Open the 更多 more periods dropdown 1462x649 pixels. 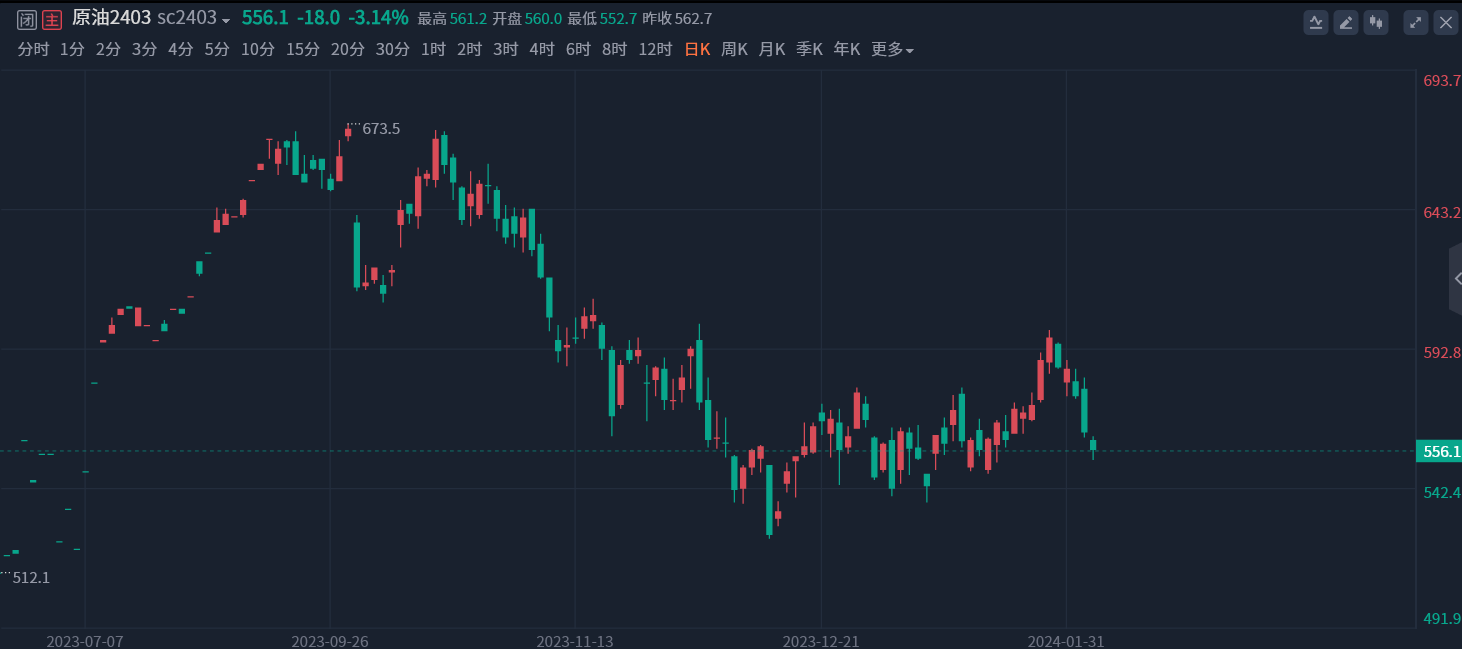[x=892, y=49]
